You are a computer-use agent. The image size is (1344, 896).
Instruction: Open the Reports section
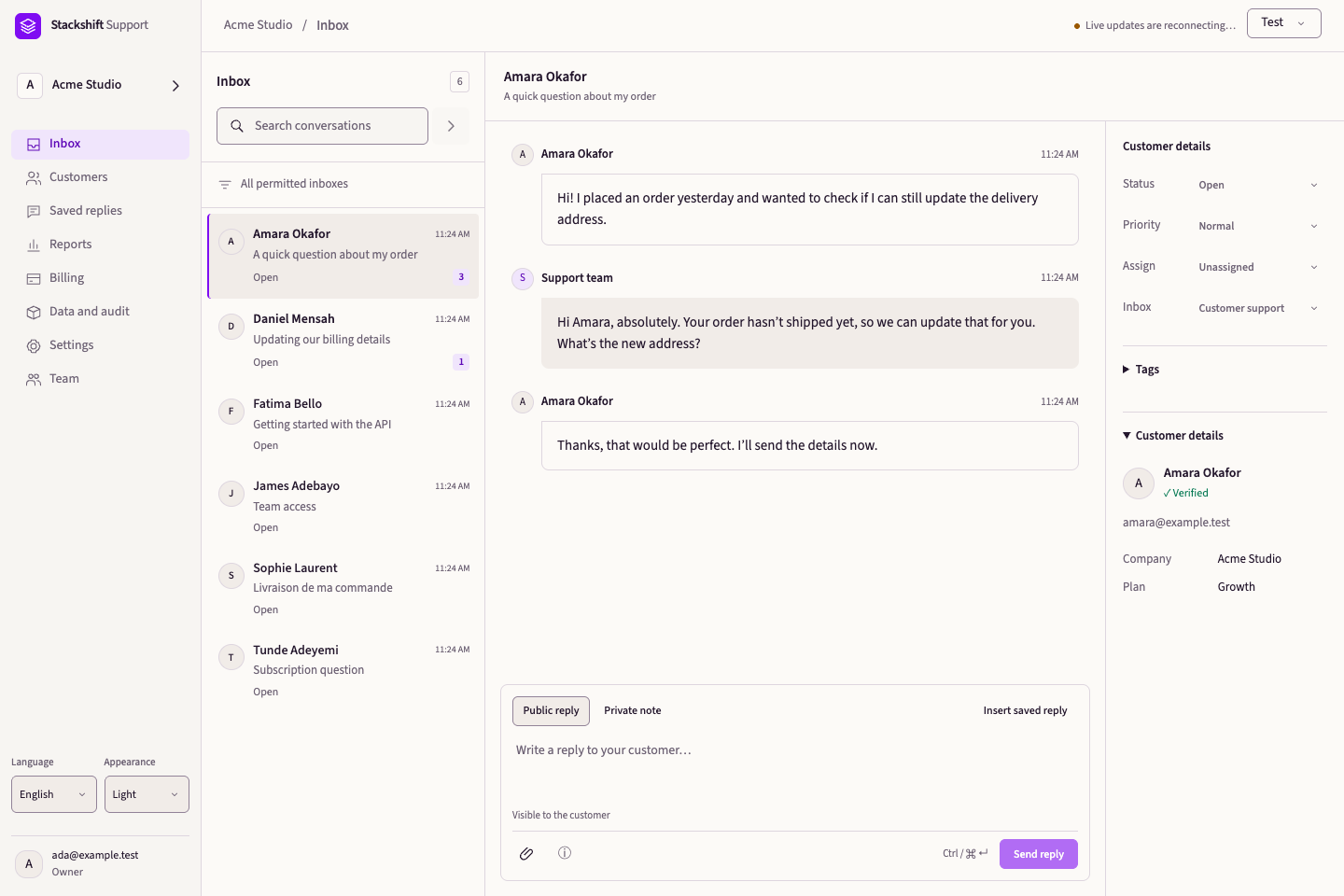tap(100, 245)
